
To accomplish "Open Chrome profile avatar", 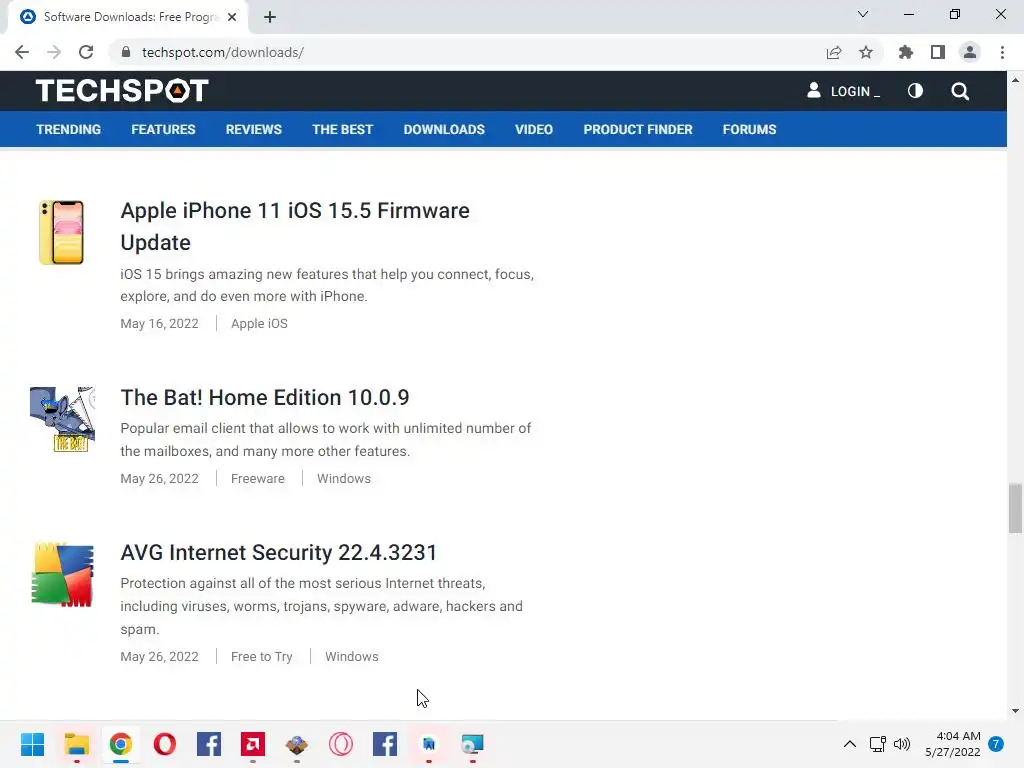I will click(x=970, y=52).
